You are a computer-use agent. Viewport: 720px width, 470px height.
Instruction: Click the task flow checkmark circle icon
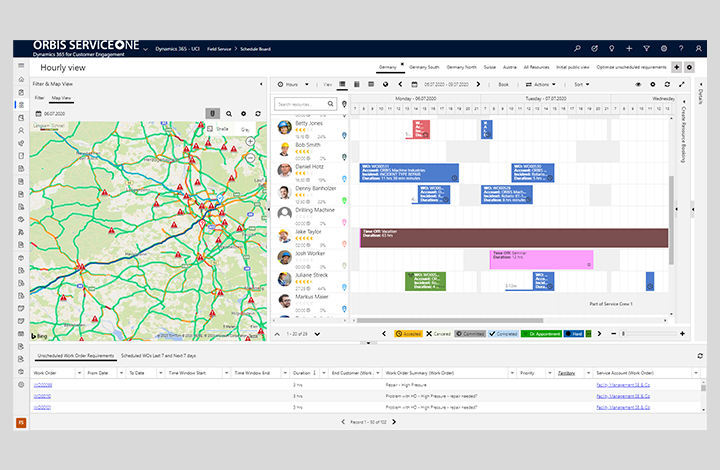(x=595, y=48)
